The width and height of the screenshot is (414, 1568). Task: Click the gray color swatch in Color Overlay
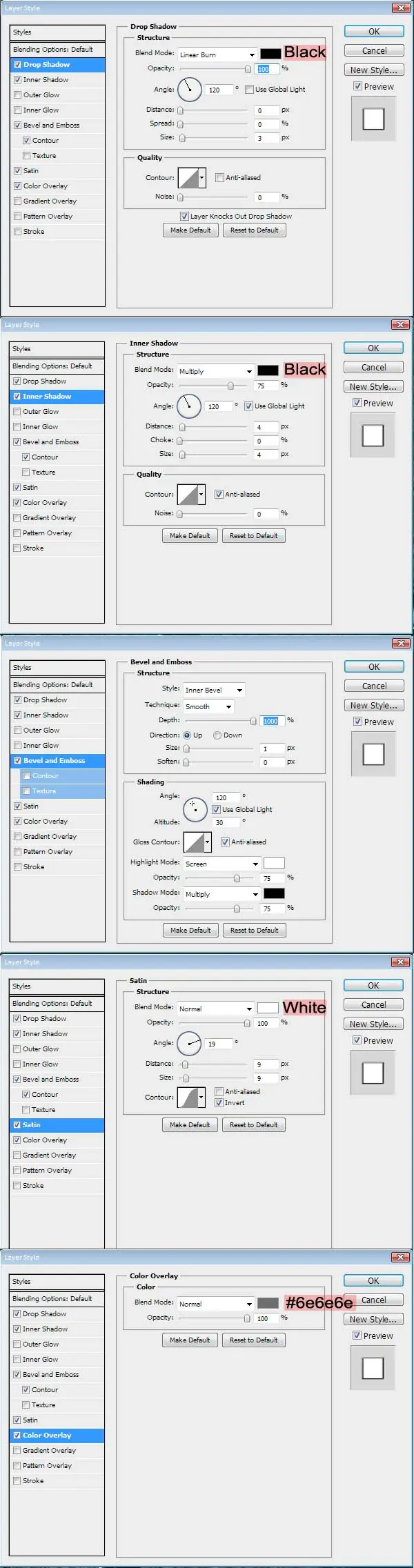pos(268,1303)
